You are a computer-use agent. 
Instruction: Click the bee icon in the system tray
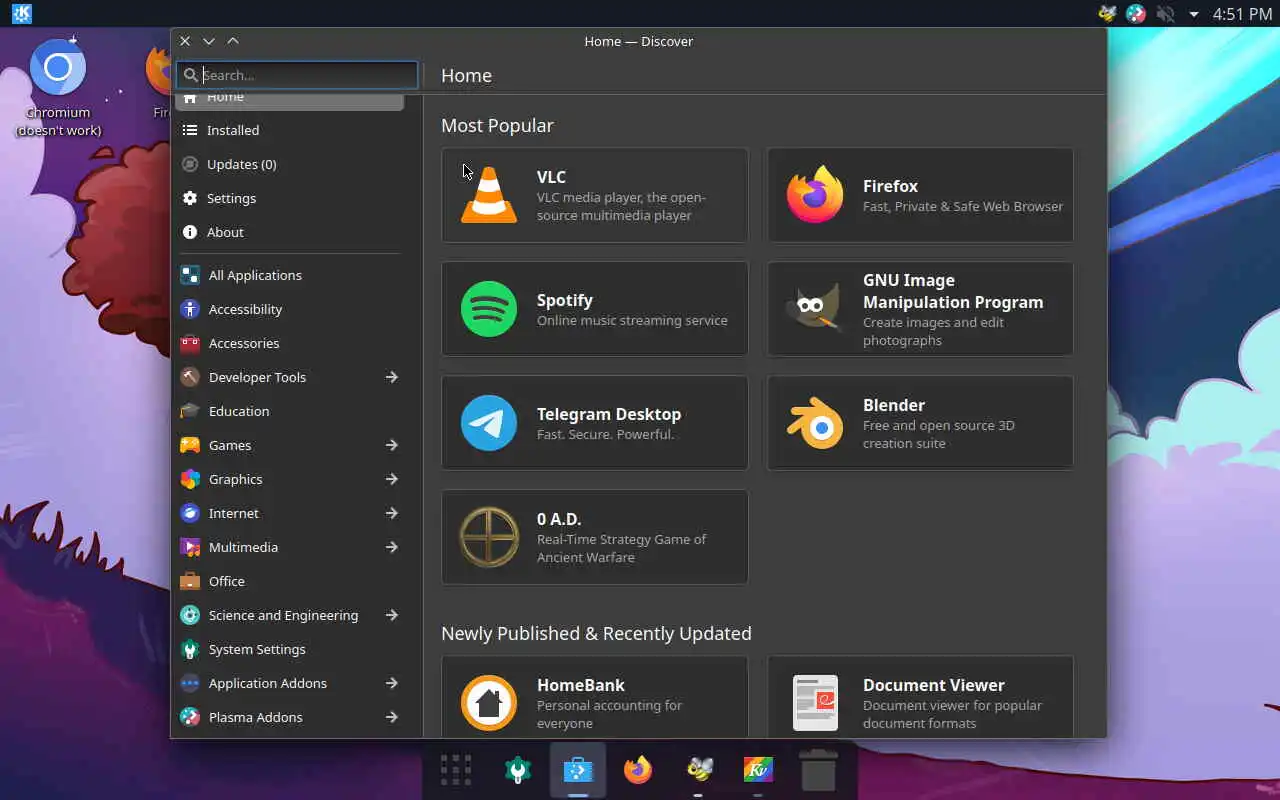1107,14
